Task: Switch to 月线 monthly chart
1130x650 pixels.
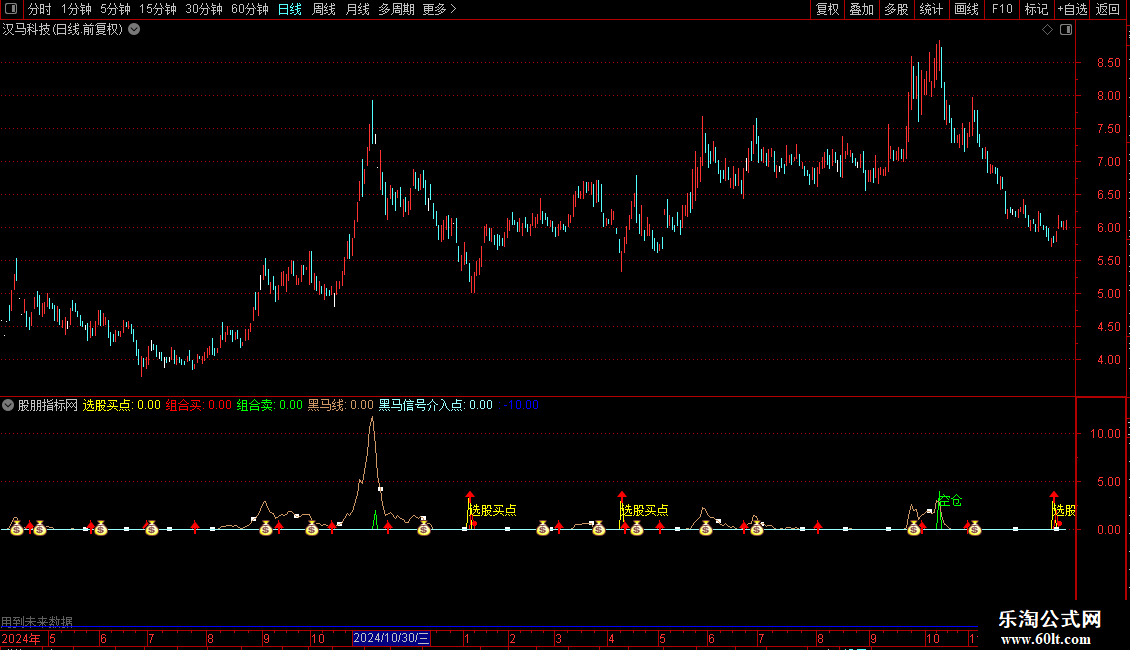Action: point(357,9)
